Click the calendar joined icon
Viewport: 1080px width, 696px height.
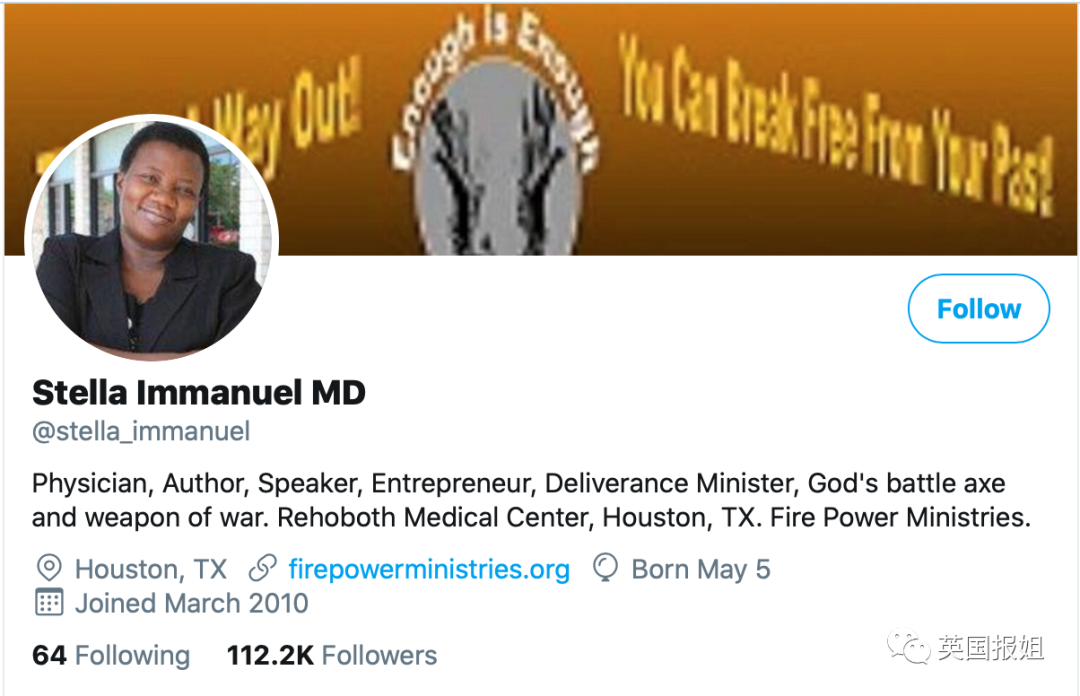49,602
